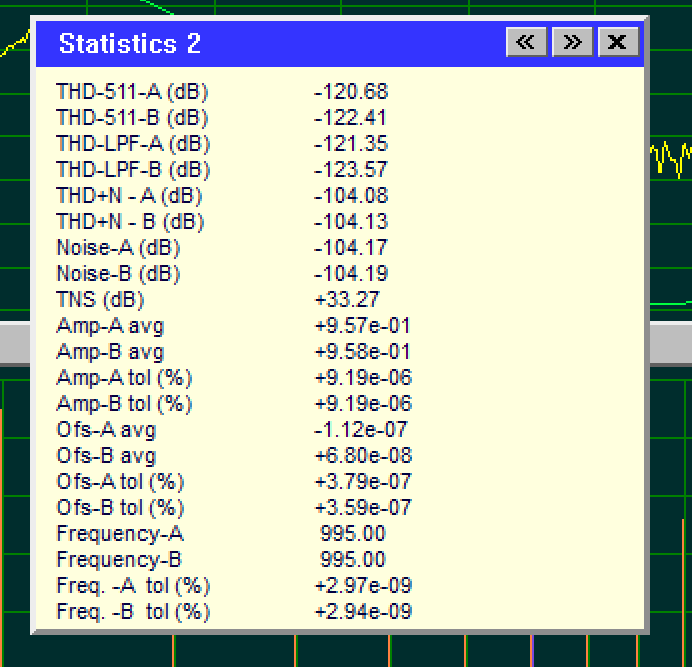Image resolution: width=692 pixels, height=667 pixels.
Task: Select value +2.97e-09
Action: coord(363,585)
